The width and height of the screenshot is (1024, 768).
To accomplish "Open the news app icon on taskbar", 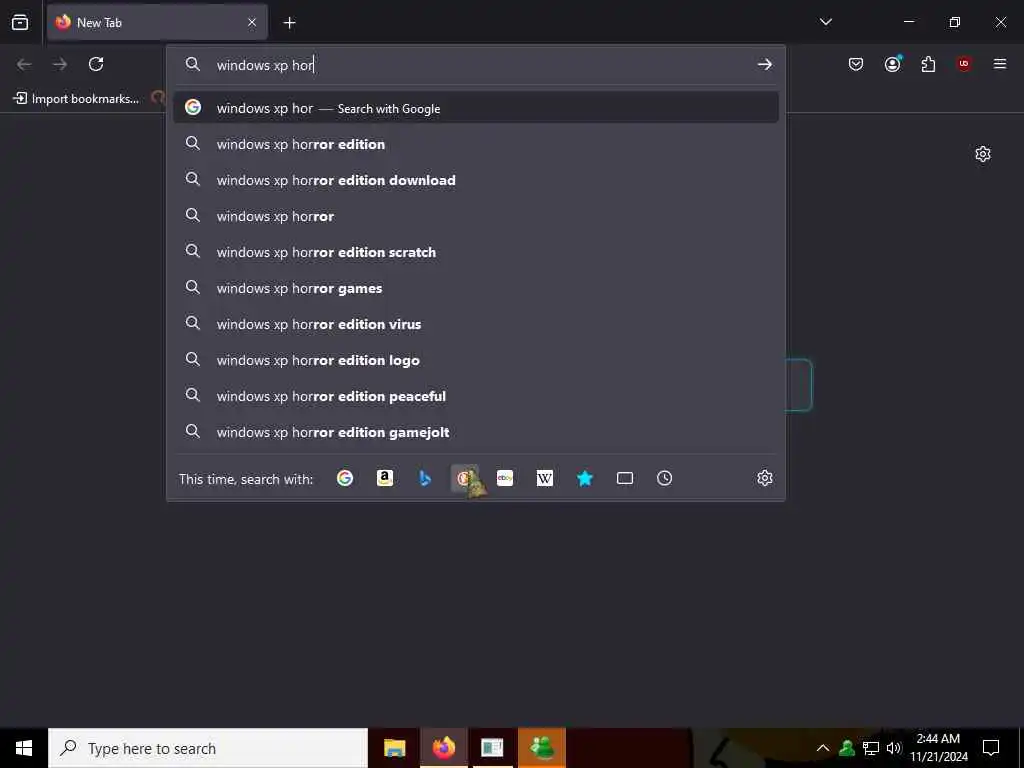I will click(492, 748).
